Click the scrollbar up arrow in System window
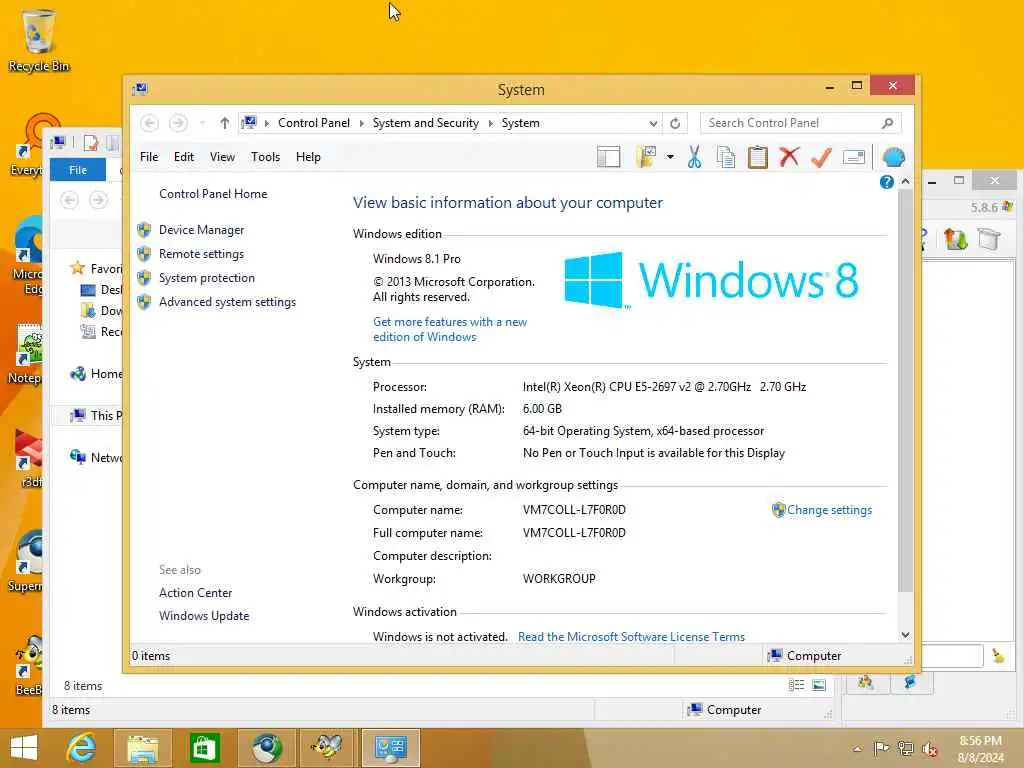Viewport: 1024px width, 768px height. (x=905, y=182)
